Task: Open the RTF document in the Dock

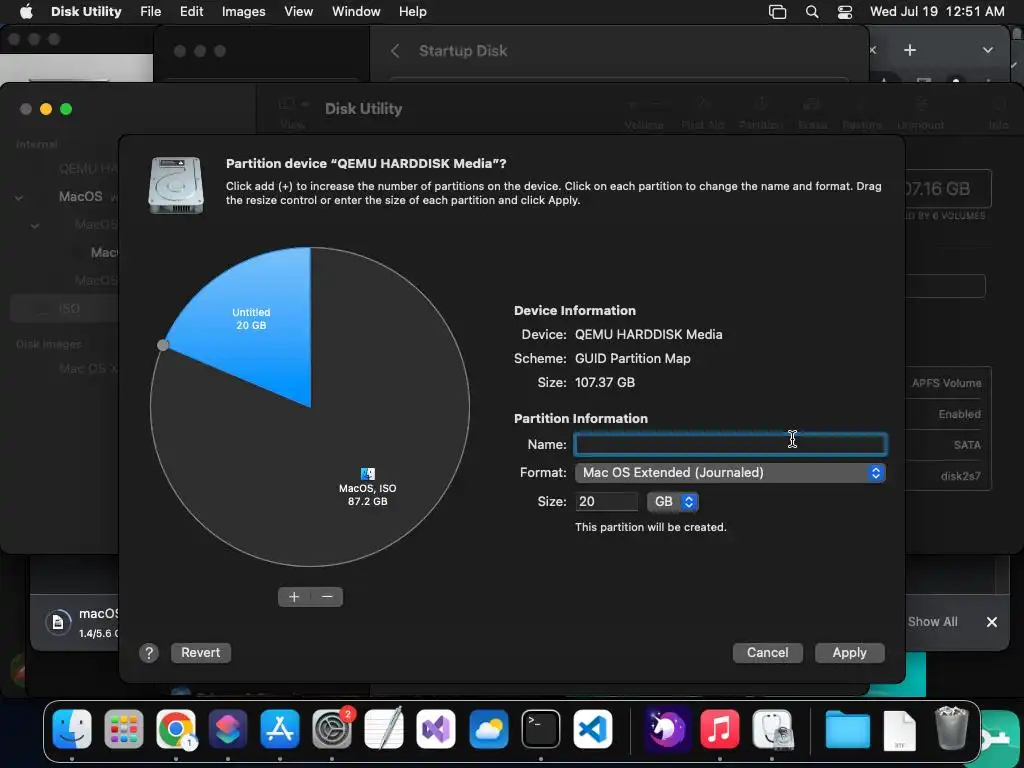Action: pos(899,730)
